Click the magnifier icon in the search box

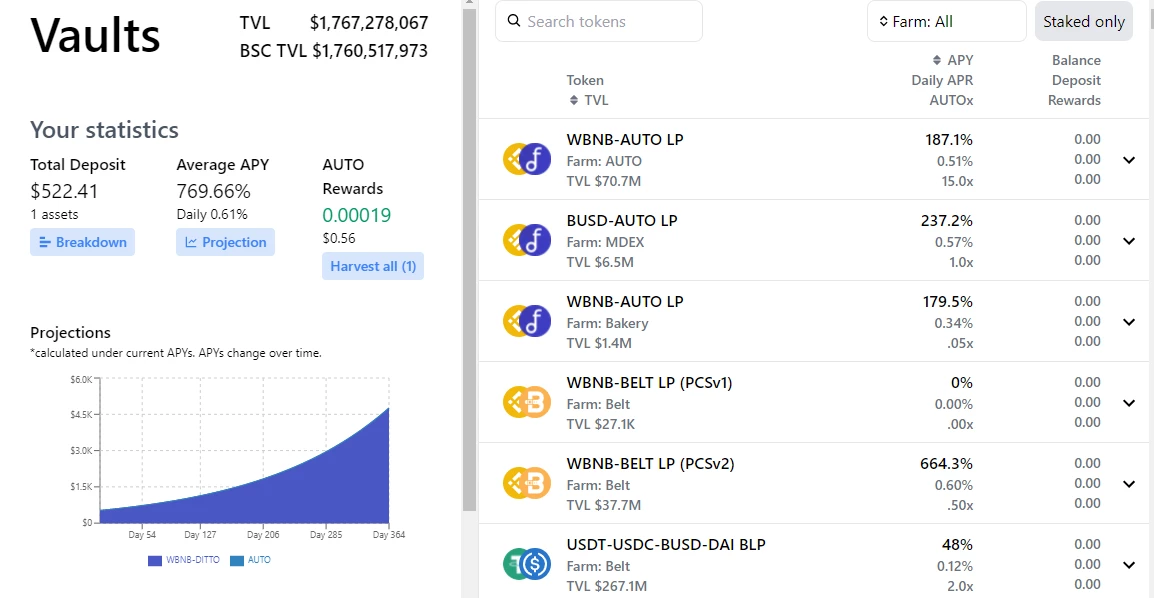[514, 21]
